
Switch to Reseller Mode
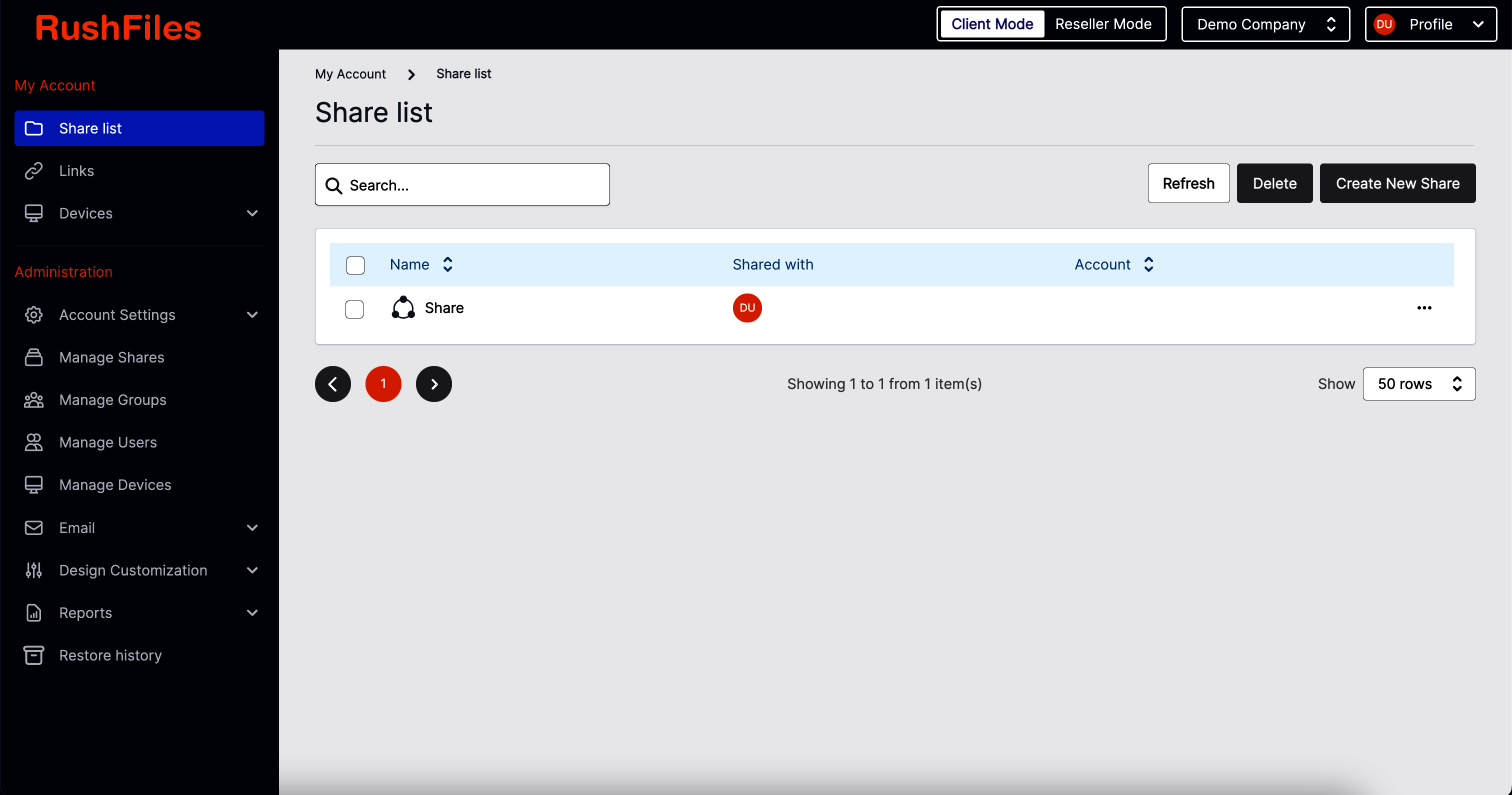tap(1103, 23)
